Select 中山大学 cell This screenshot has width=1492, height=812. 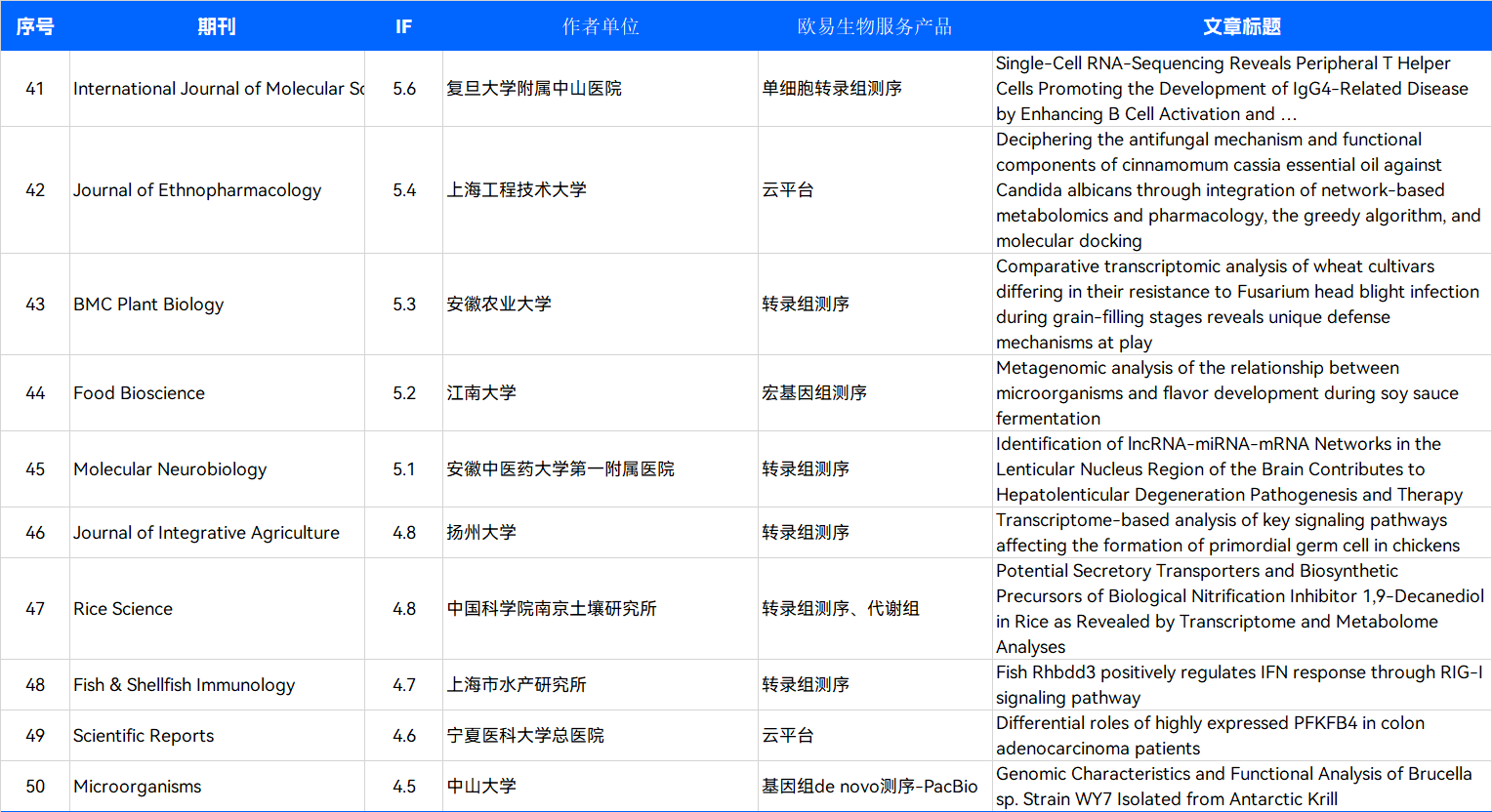click(601, 787)
